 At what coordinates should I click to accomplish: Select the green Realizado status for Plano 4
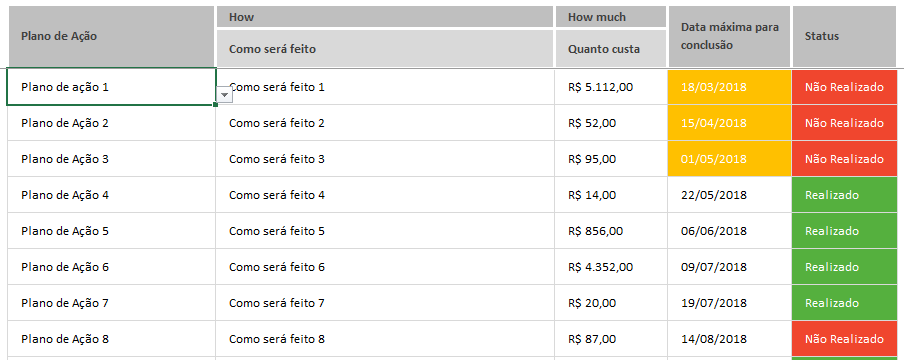coord(848,195)
